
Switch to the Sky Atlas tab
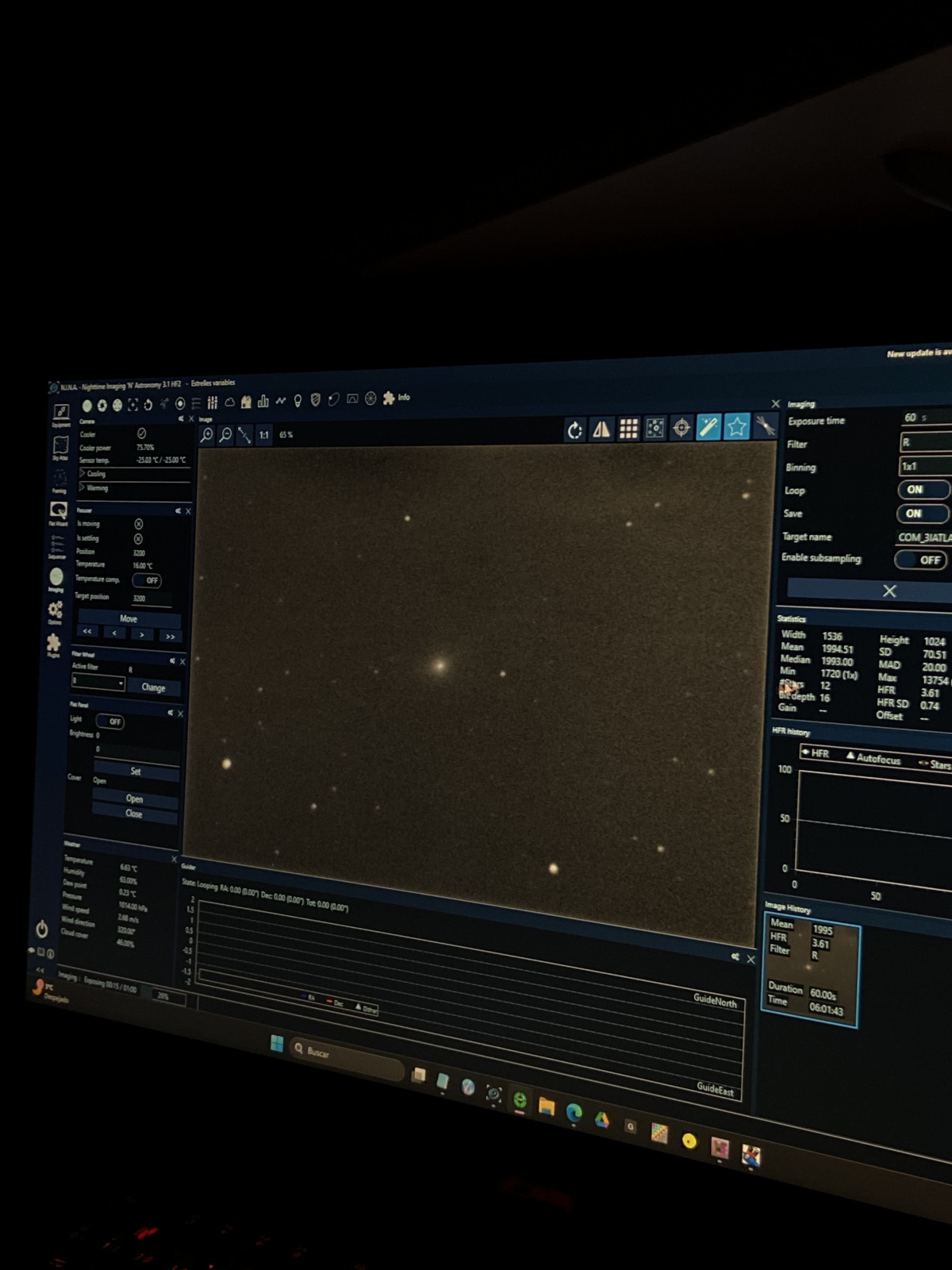tap(60, 446)
